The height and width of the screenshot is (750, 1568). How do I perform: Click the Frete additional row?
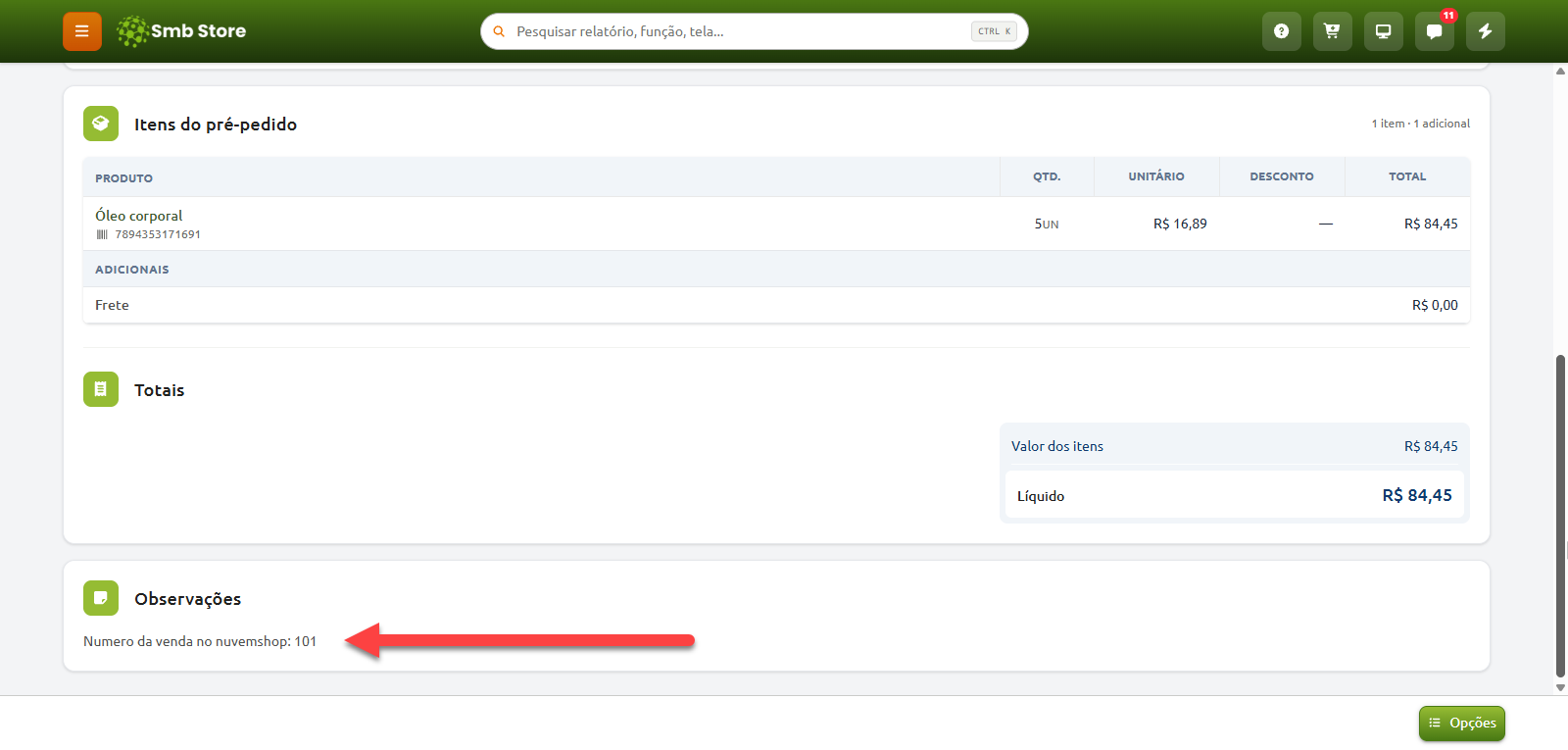pos(776,305)
